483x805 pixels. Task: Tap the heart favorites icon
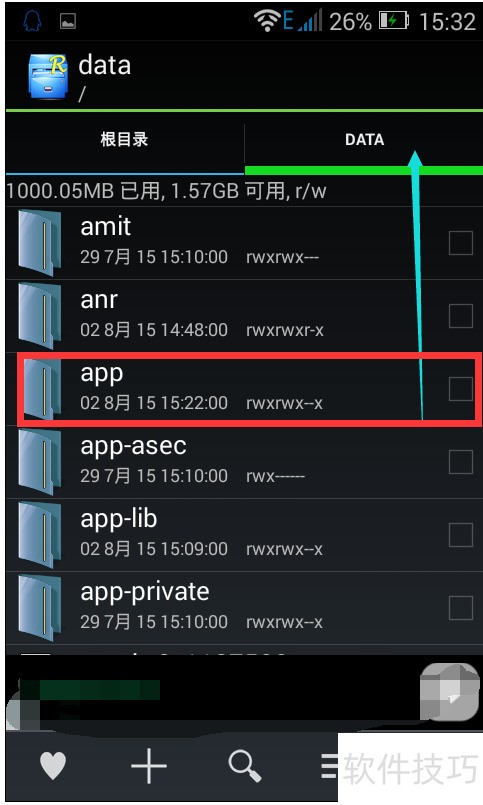(53, 765)
